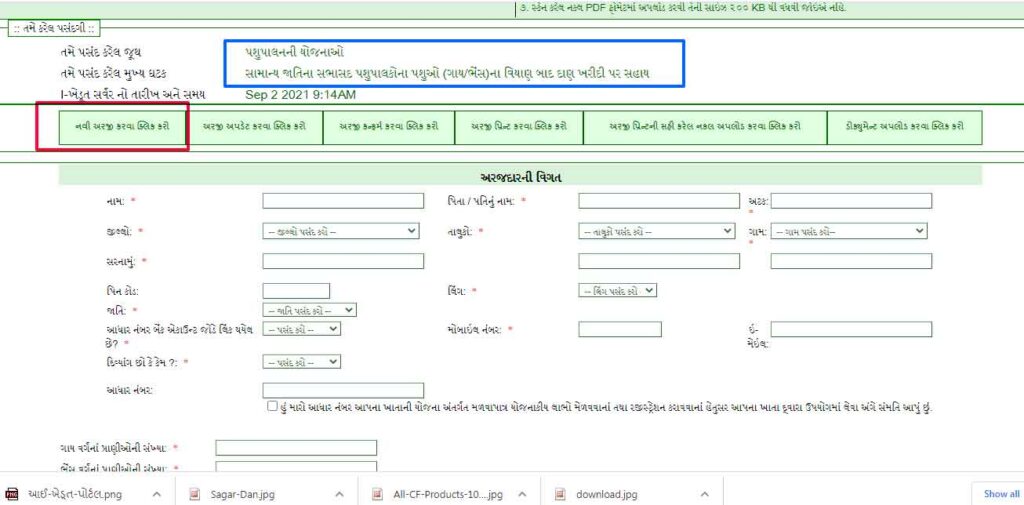Click the પિતા / પતિનું નામ input field

pos(659,201)
